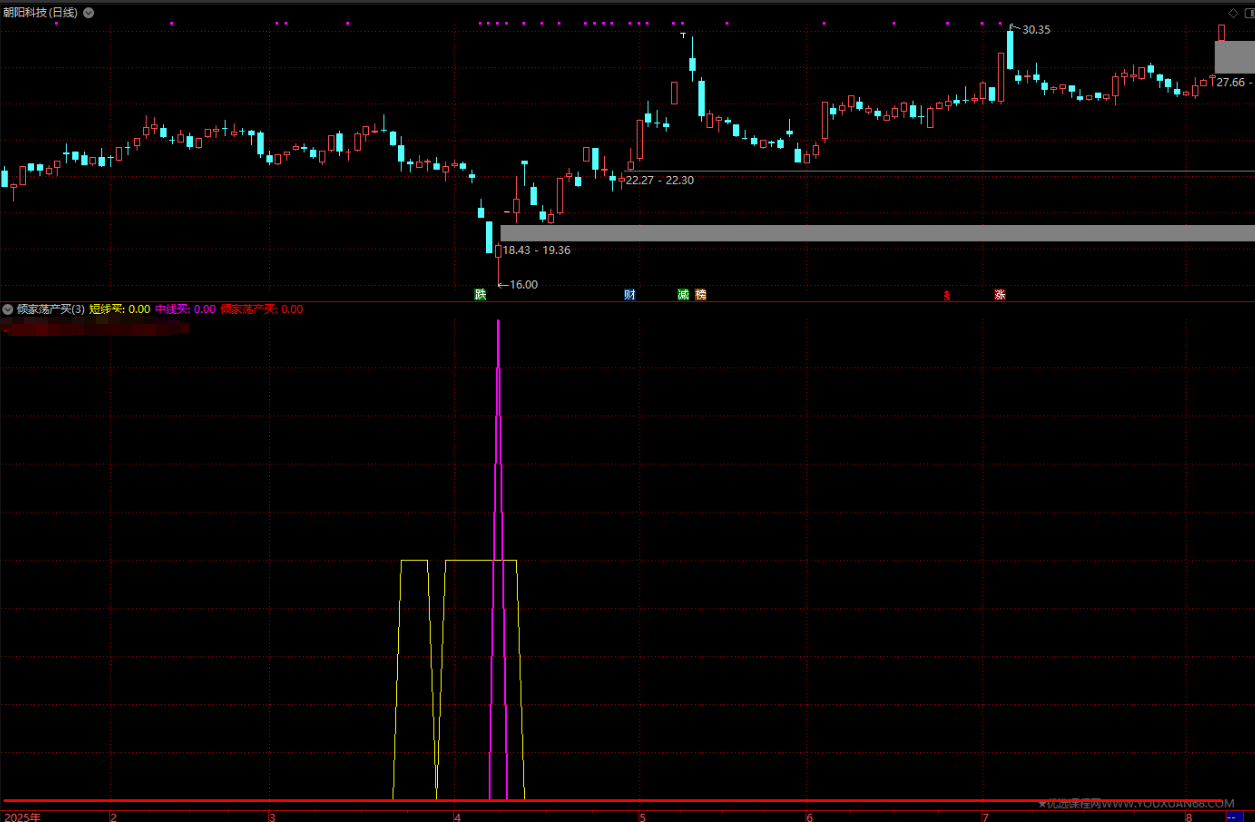
Task: Open the 朝阳科技 (日线) chart dropdown
Action: point(89,13)
